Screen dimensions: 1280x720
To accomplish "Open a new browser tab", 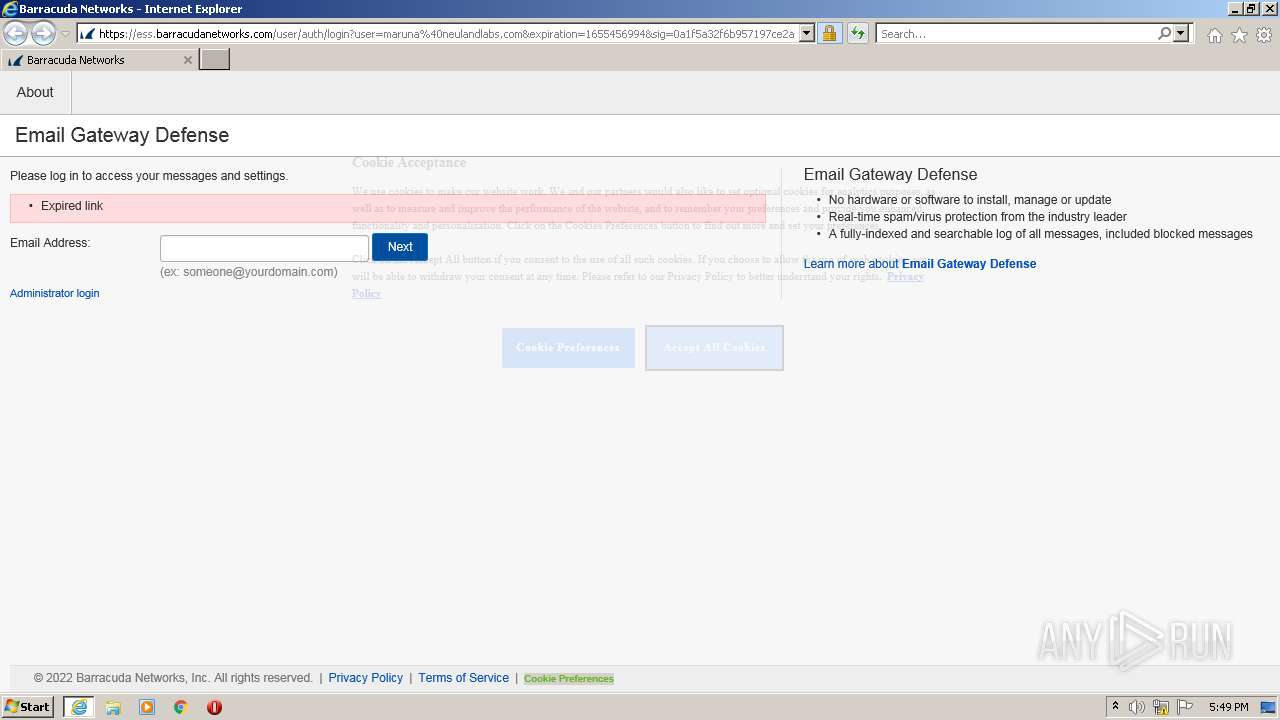I will [x=215, y=60].
